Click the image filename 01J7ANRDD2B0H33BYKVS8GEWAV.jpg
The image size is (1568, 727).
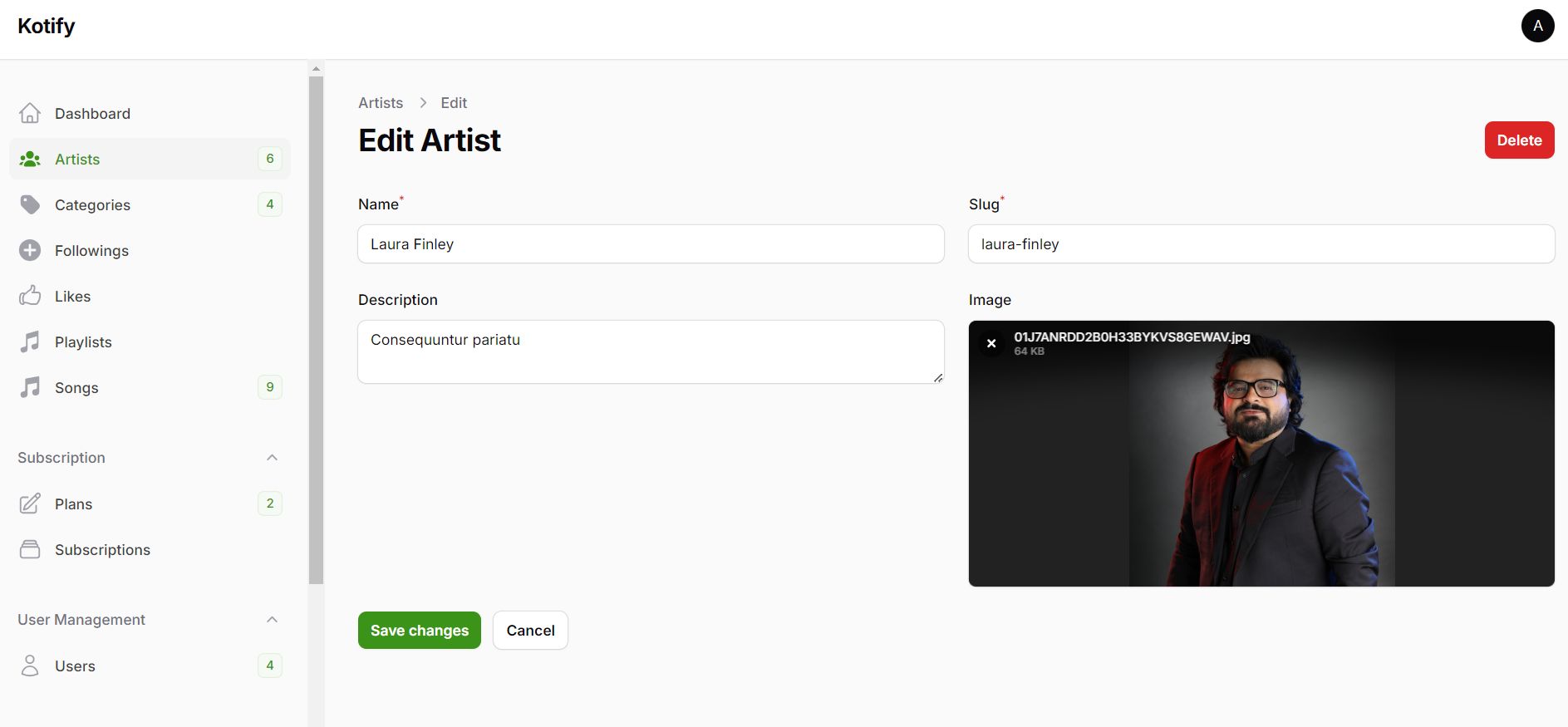tap(1132, 337)
